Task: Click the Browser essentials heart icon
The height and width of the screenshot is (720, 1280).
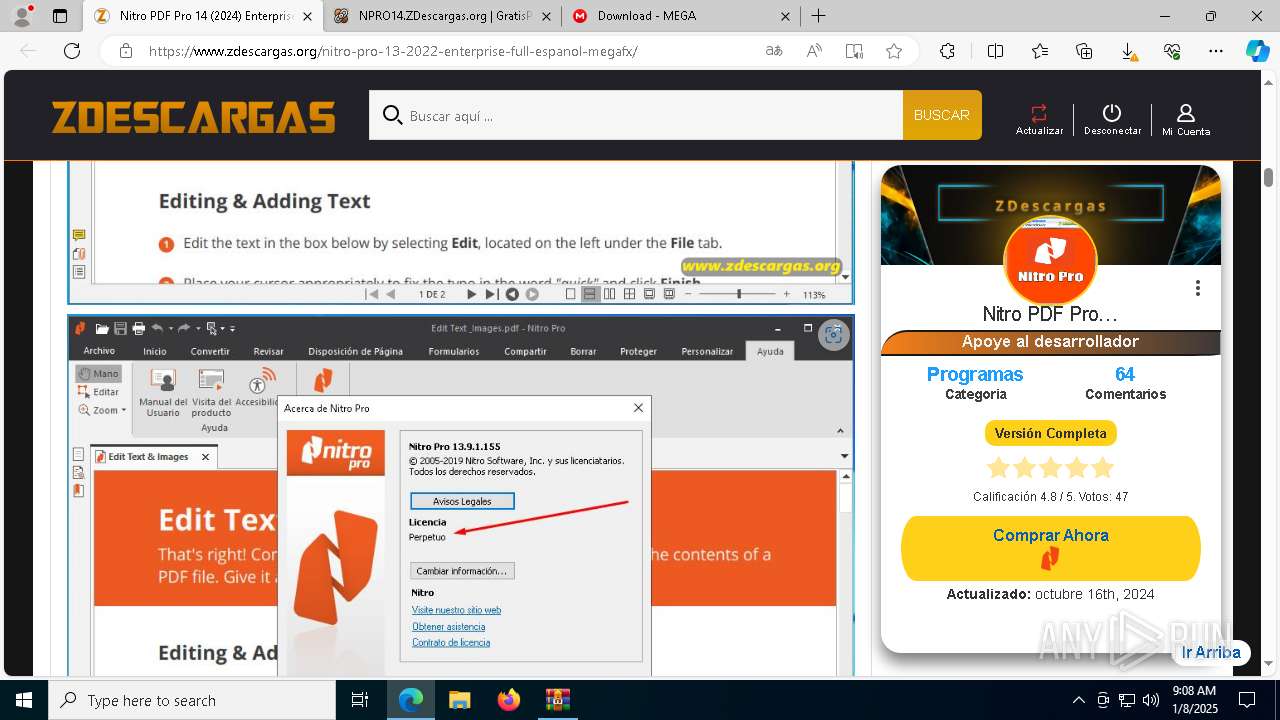Action: 1172,51
